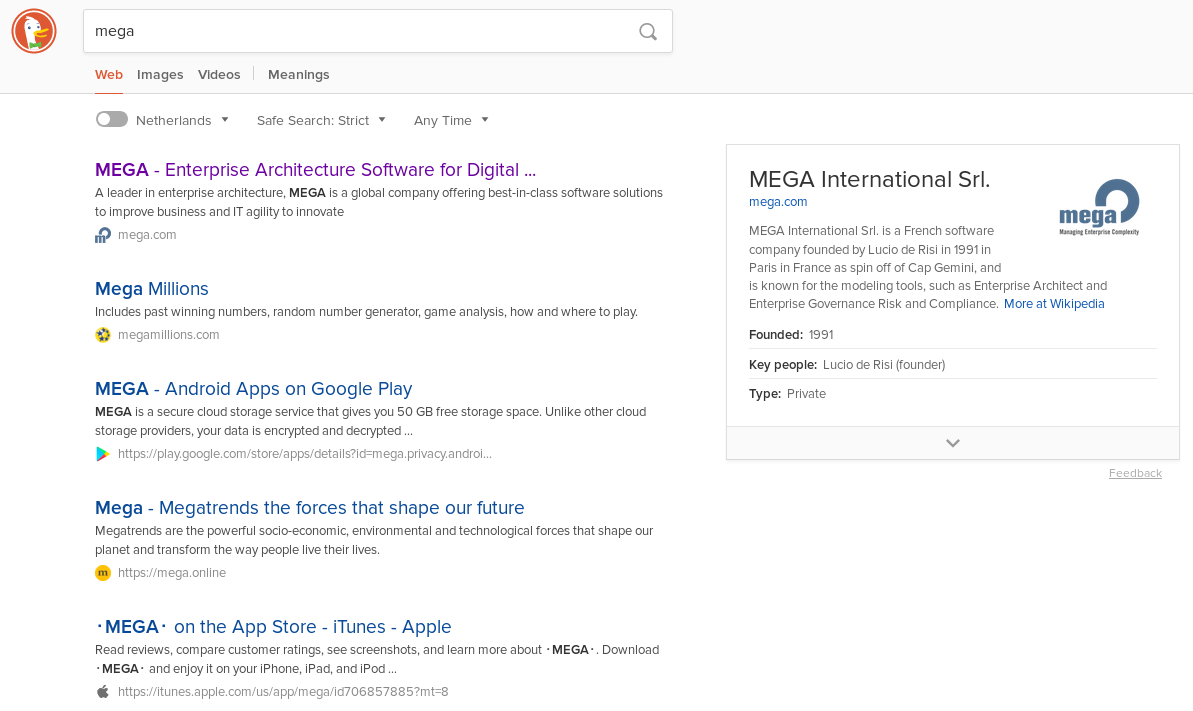
Task: Click the mega.com link in info box
Action: 778,202
